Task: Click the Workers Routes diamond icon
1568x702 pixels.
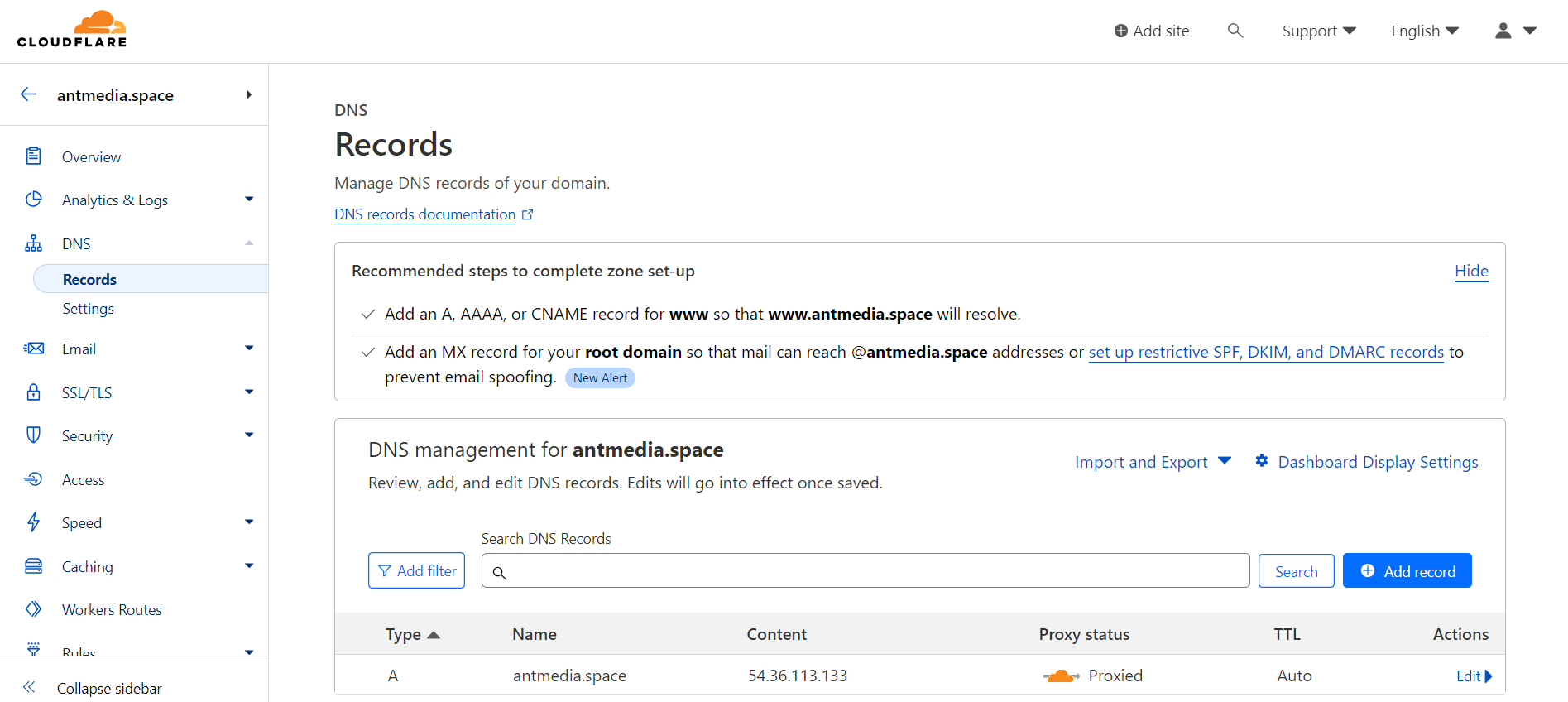Action: 33,609
